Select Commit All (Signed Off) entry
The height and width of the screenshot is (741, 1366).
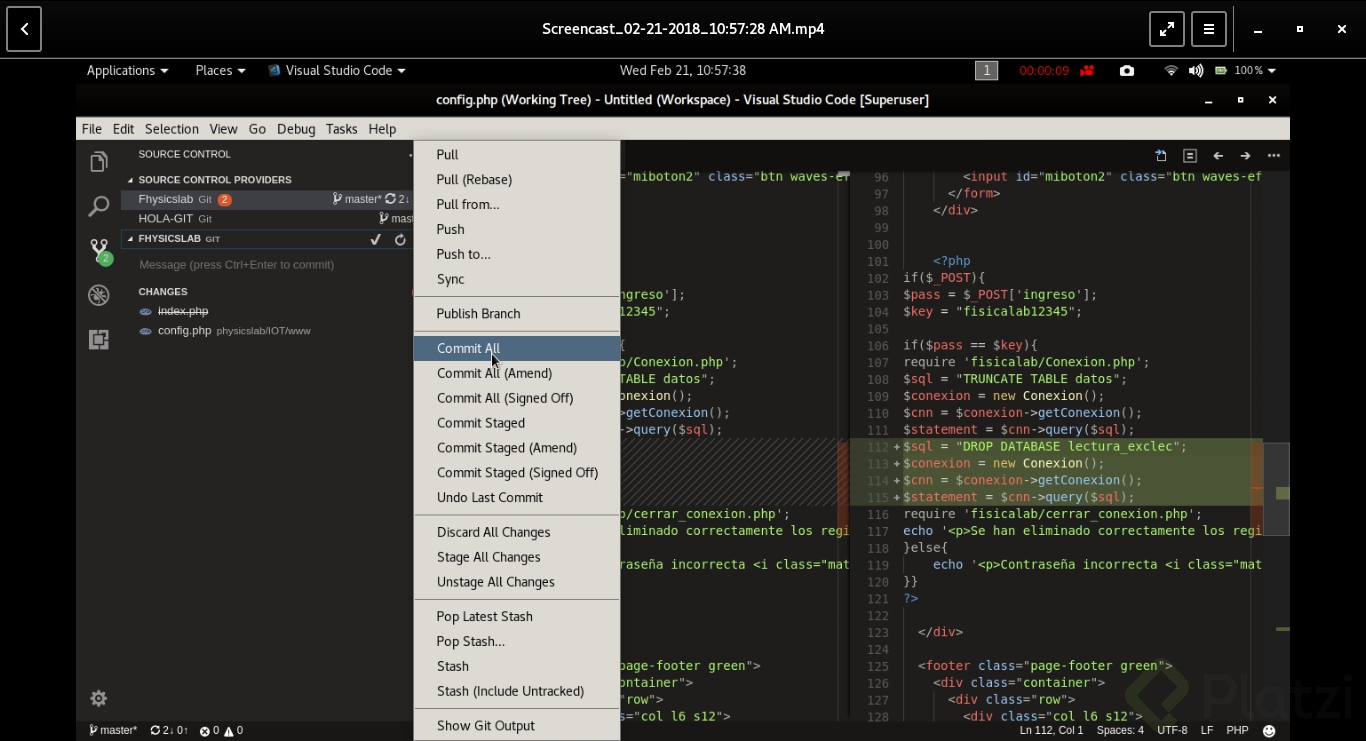click(517, 398)
